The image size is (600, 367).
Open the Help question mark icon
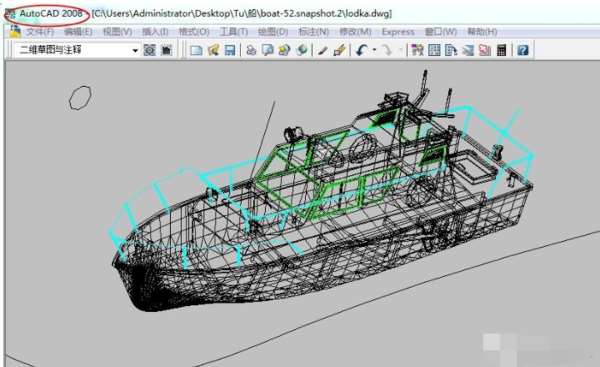[523, 50]
